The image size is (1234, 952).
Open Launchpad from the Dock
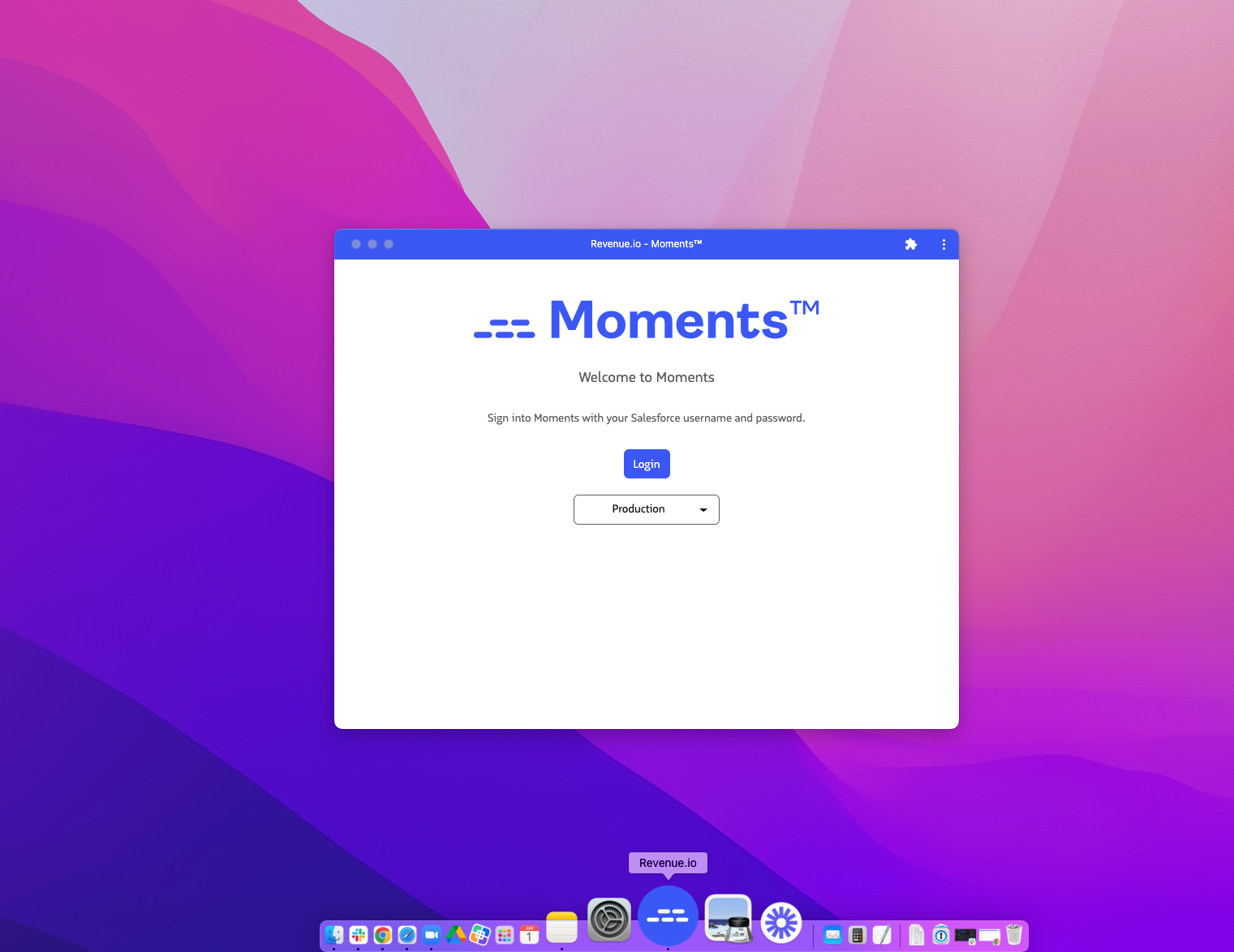coord(505,935)
